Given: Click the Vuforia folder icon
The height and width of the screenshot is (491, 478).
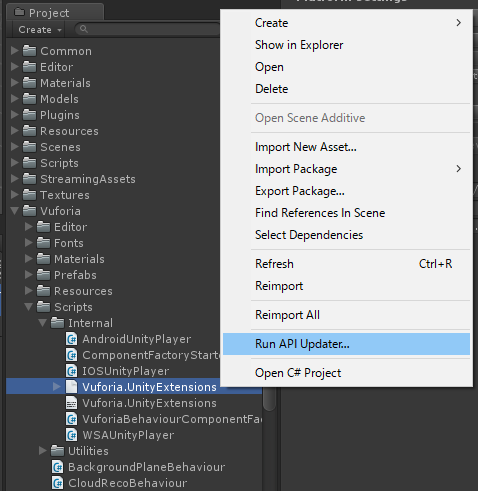Looking at the screenshot, I should (29, 211).
